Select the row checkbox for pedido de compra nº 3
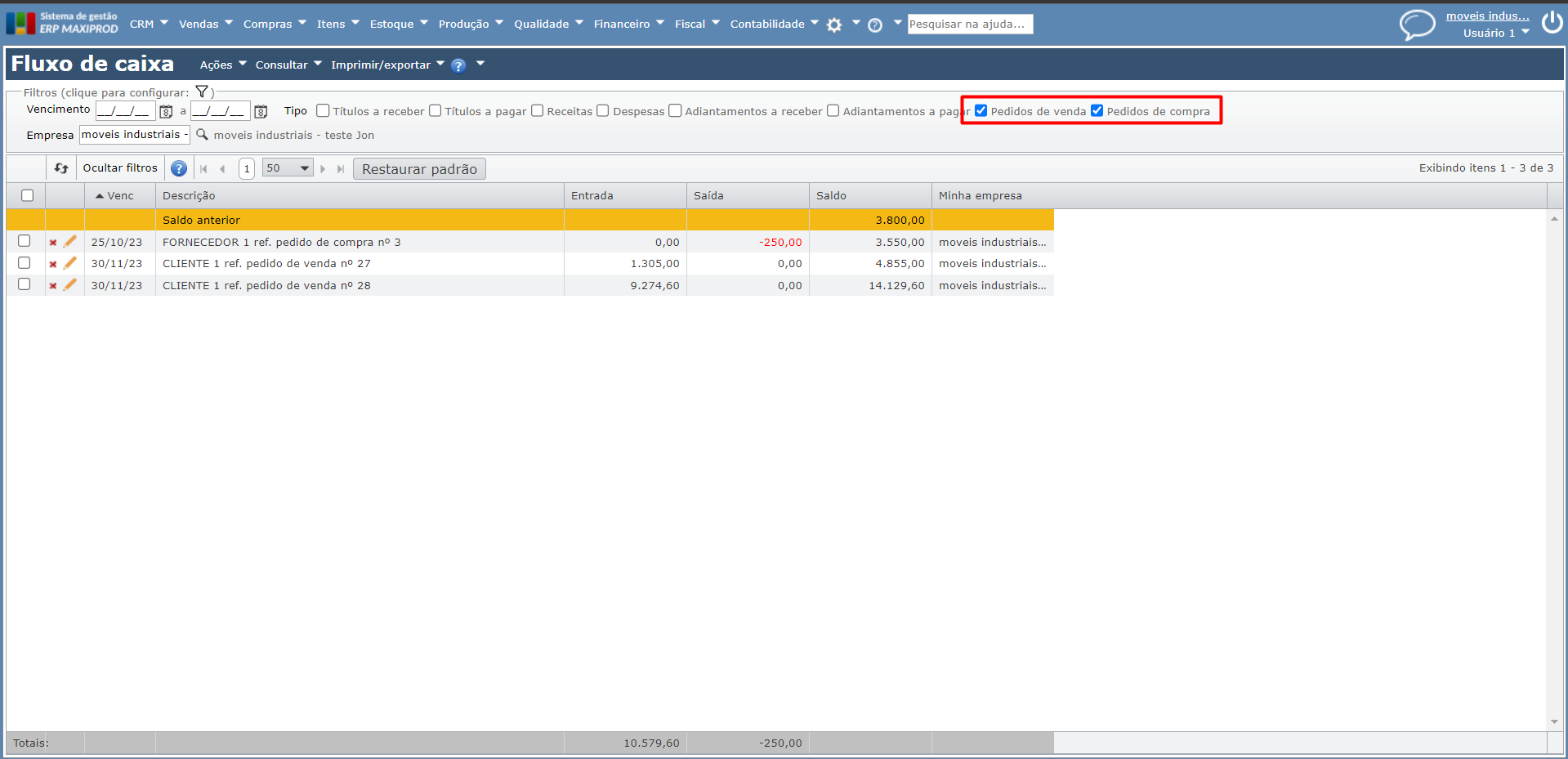1568x759 pixels. tap(24, 241)
